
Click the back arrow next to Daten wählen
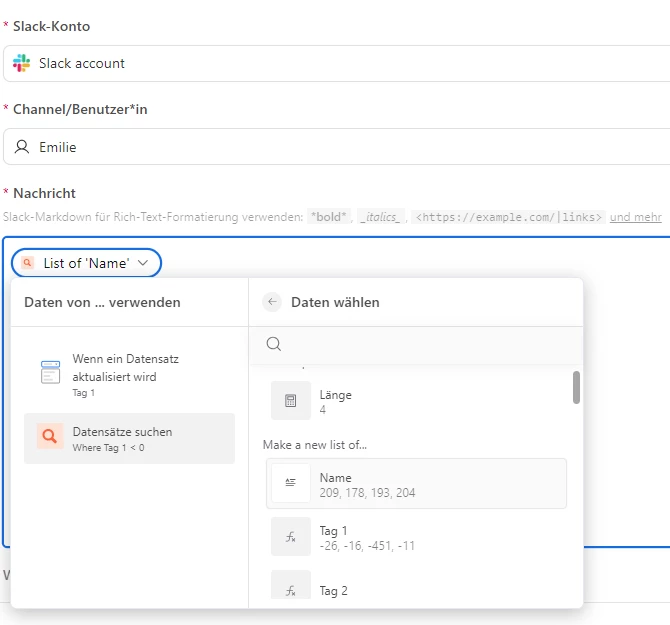pyautogui.click(x=272, y=302)
